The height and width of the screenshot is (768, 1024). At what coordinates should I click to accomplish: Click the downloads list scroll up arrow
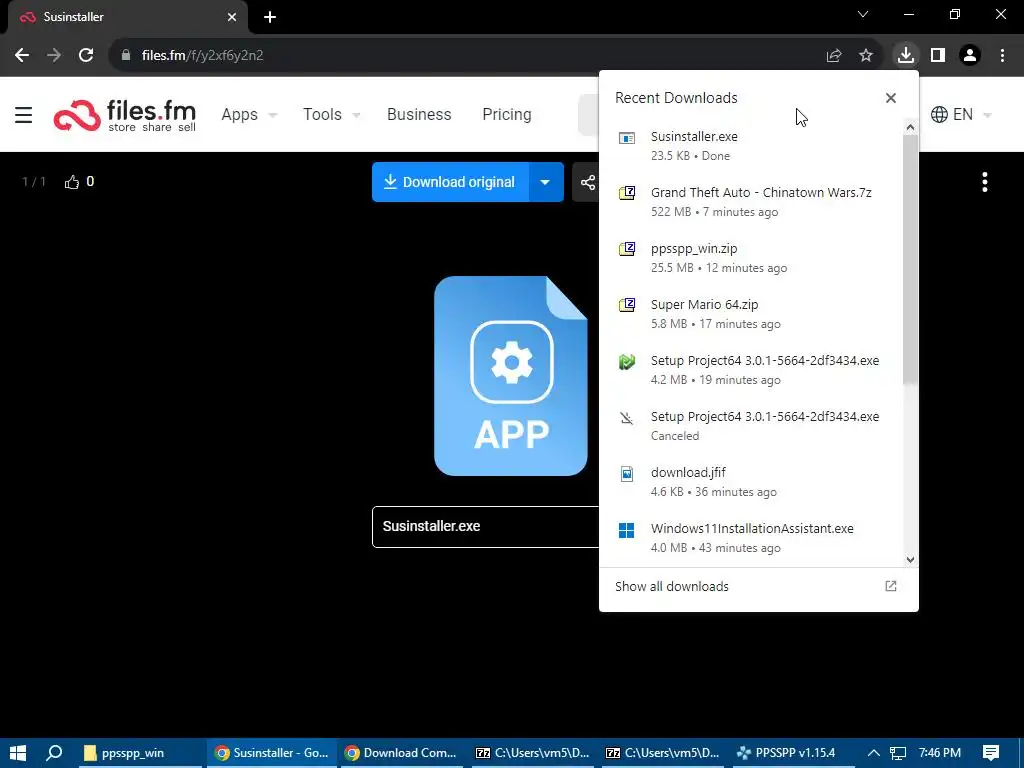[910, 127]
